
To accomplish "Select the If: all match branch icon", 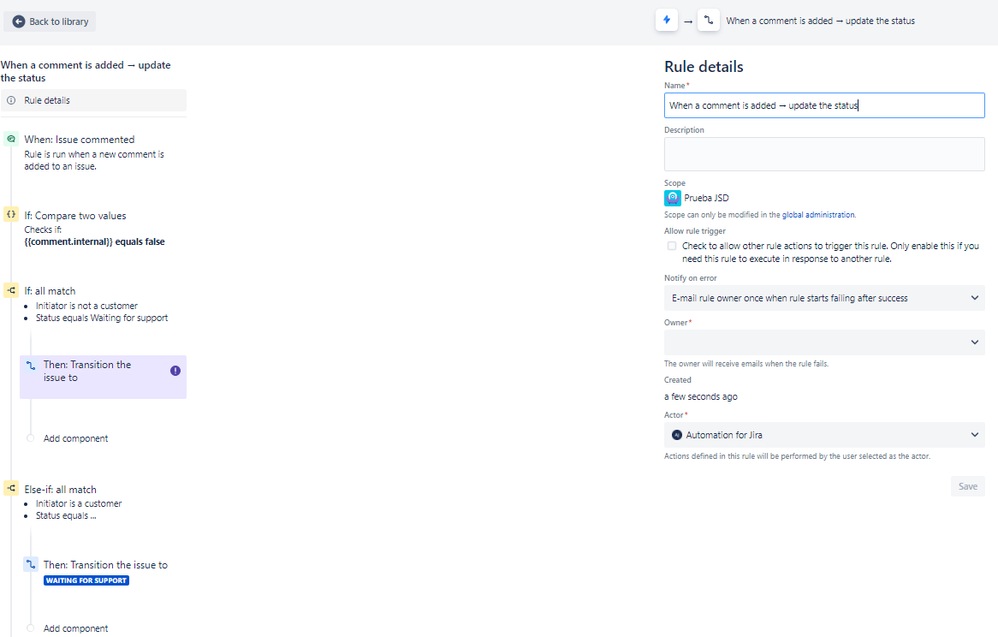I will [9, 290].
